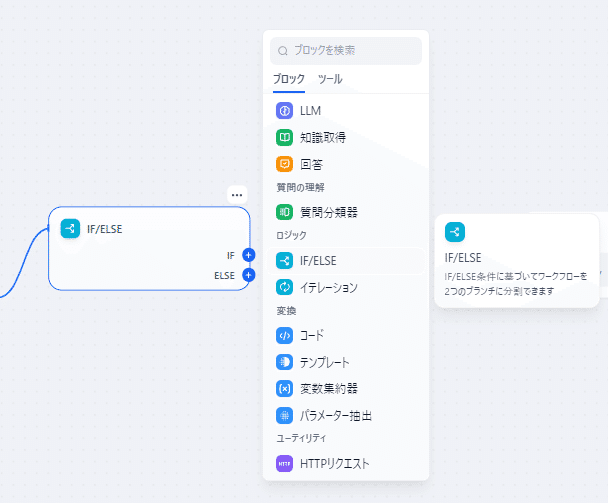Click the IF/ELSE tooltip card icon
This screenshot has height=503, width=608.
(x=455, y=232)
